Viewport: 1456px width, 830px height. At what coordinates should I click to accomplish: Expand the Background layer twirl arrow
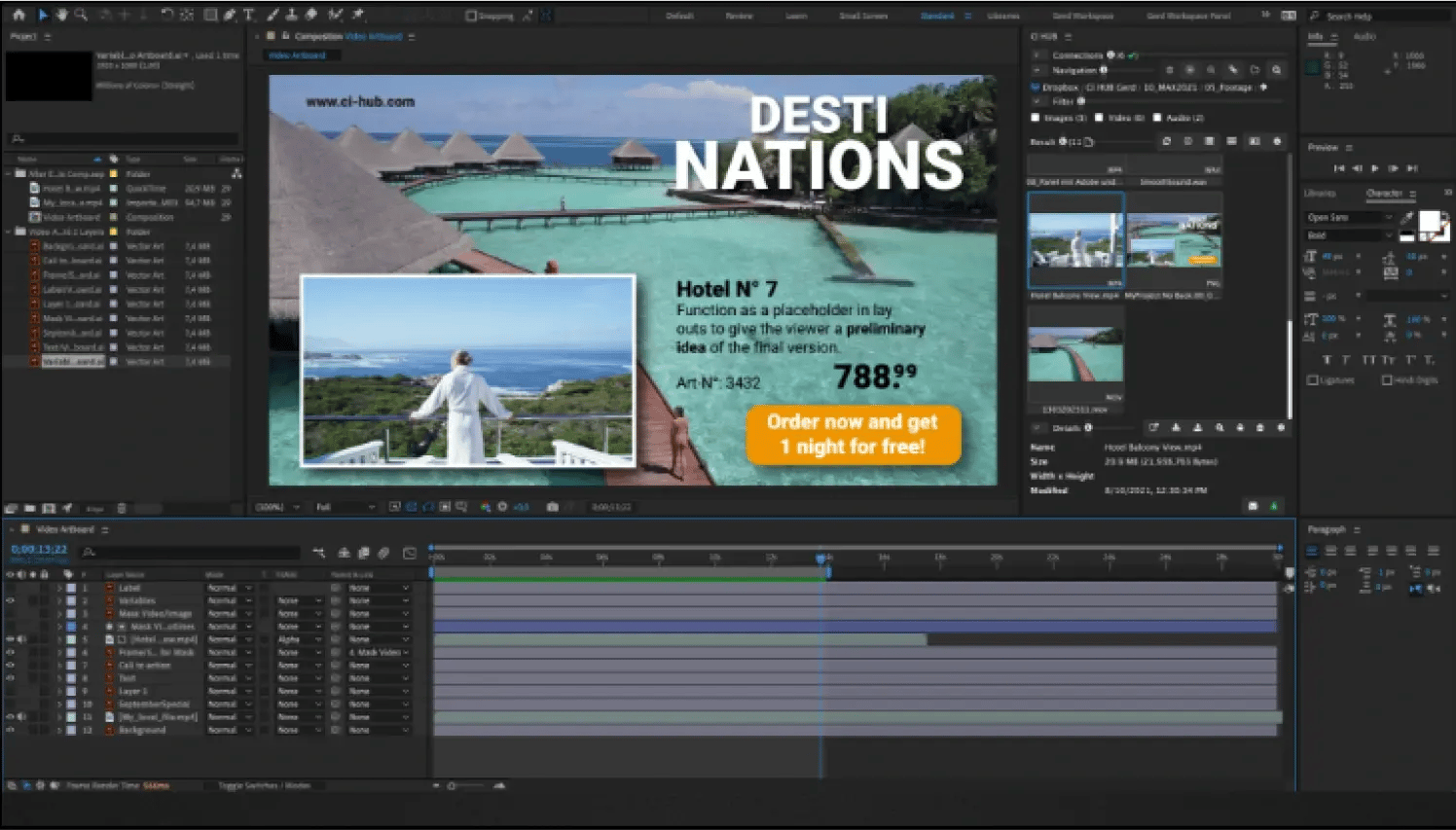pyautogui.click(x=59, y=730)
